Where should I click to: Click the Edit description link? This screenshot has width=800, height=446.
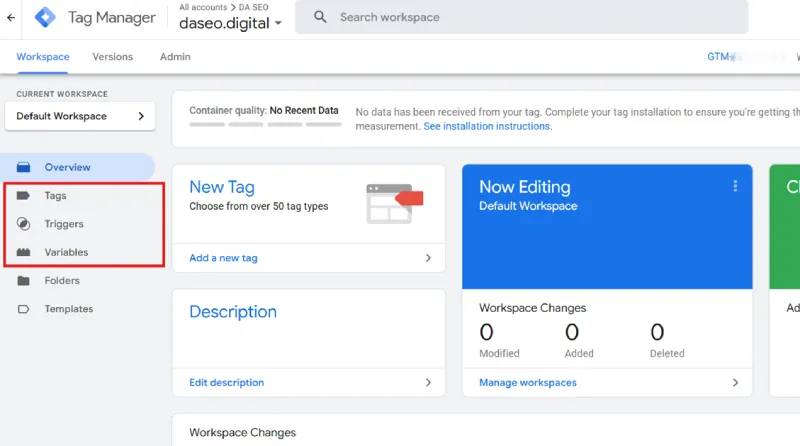coord(227,383)
